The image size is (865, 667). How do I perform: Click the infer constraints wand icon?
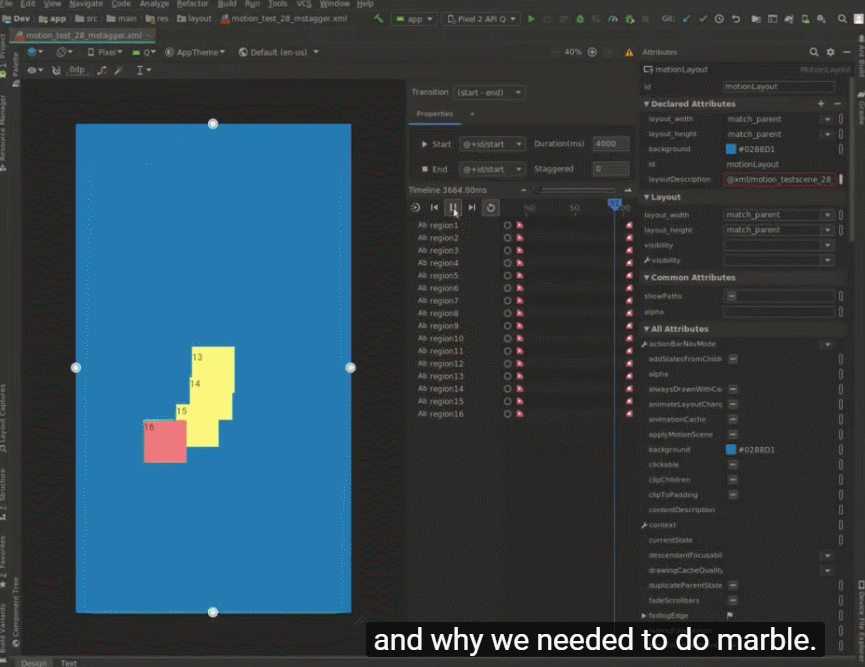[x=119, y=70]
